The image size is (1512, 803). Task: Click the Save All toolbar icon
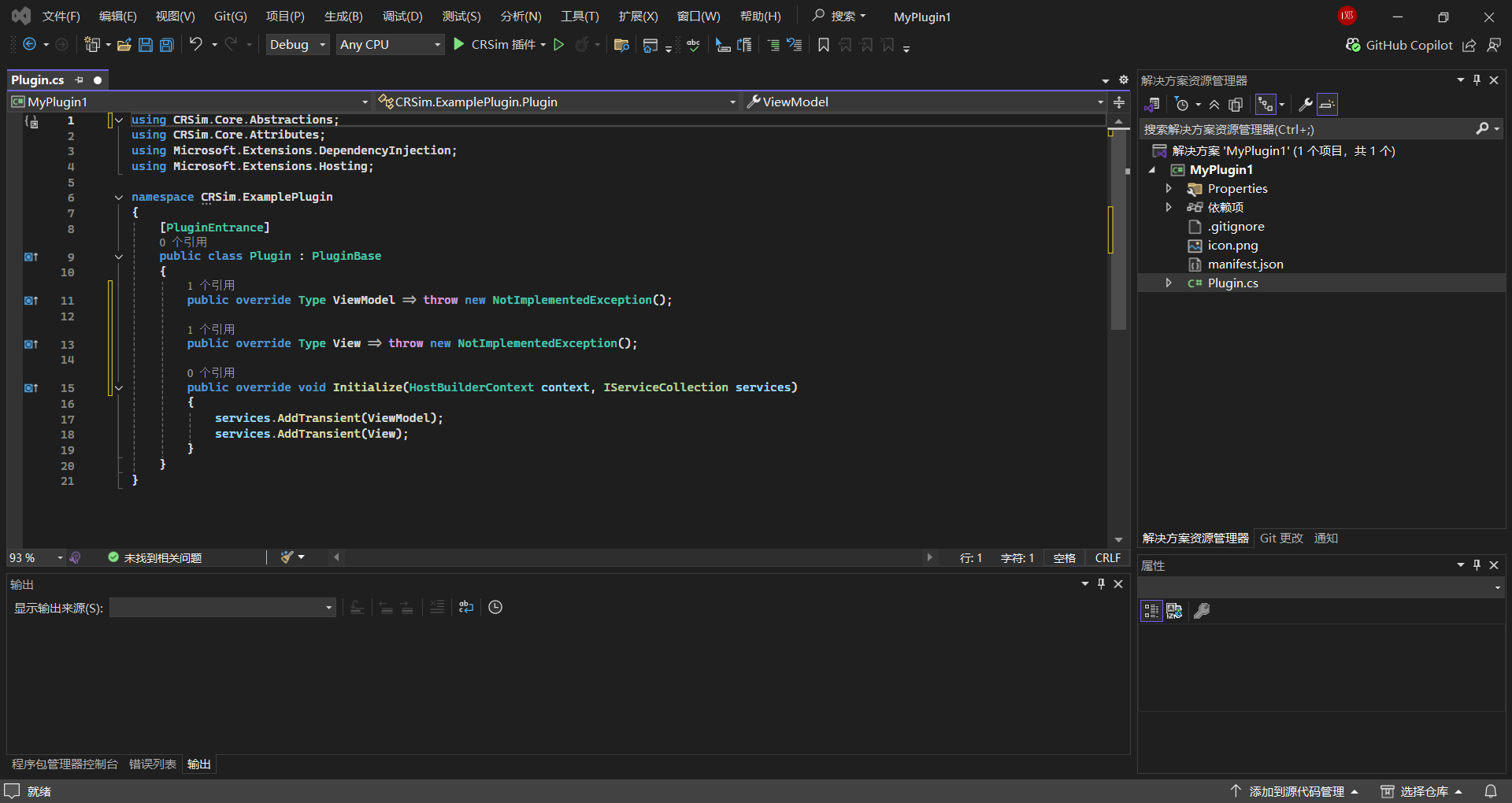pos(167,45)
